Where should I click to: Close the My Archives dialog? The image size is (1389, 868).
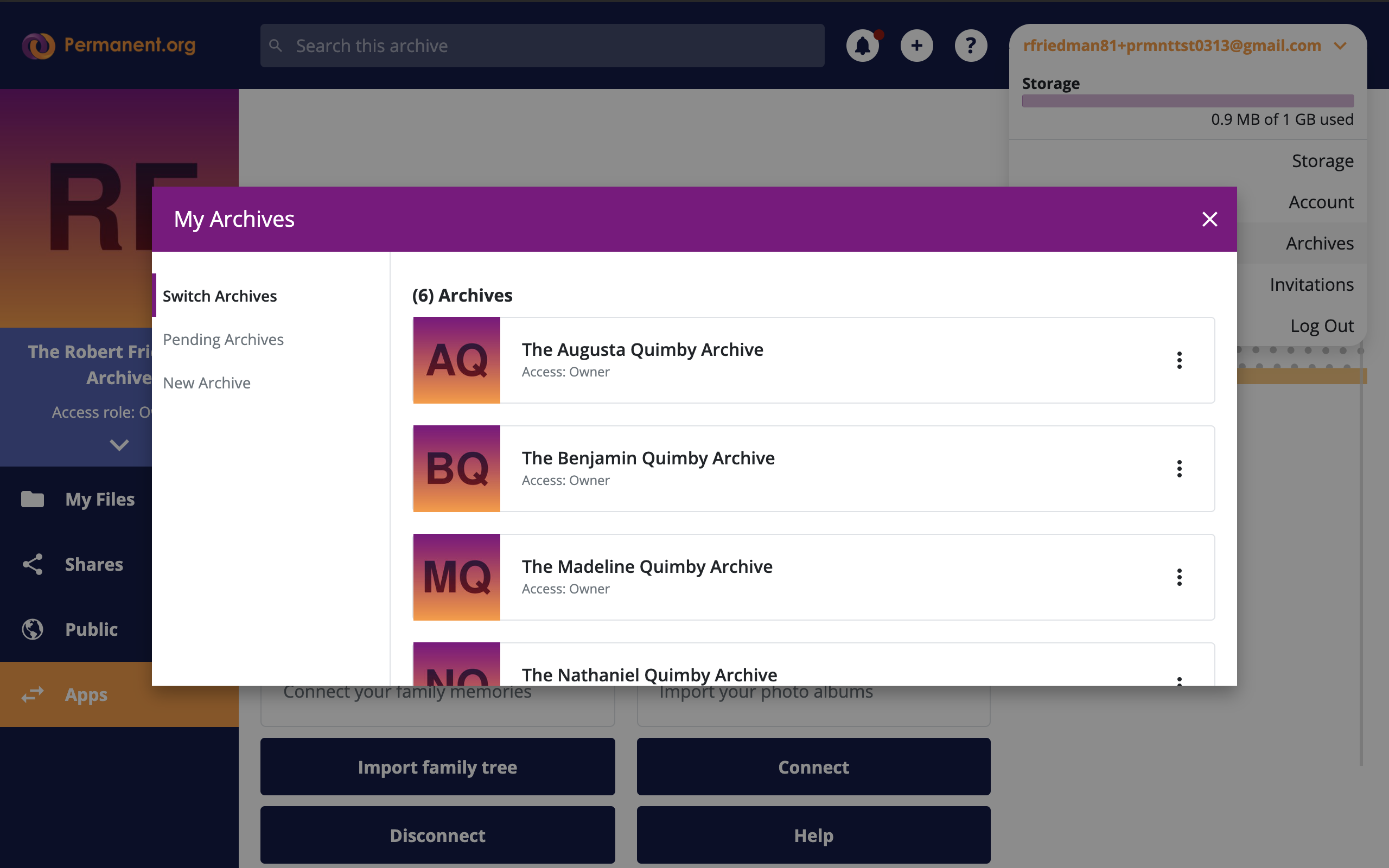pos(1209,219)
